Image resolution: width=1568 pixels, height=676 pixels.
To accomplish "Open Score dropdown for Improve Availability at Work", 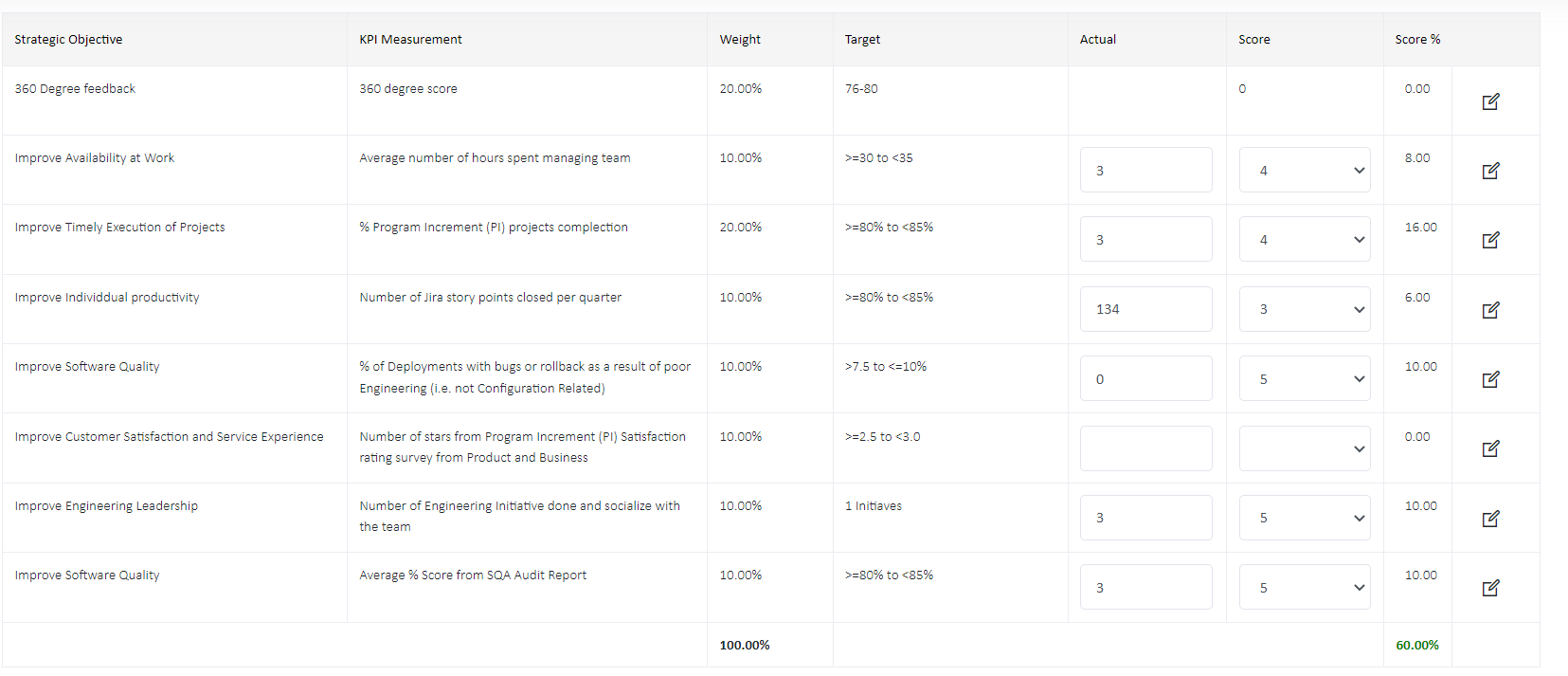I will (1304, 171).
